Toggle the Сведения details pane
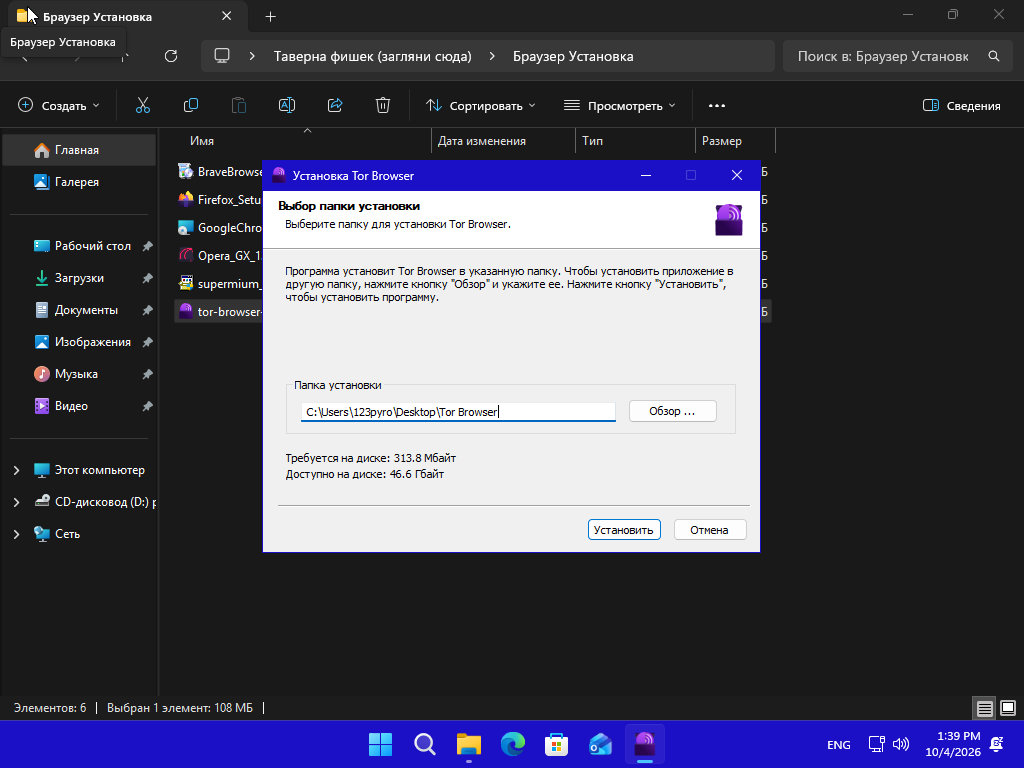Screen dimensions: 1024x768 tap(961, 105)
